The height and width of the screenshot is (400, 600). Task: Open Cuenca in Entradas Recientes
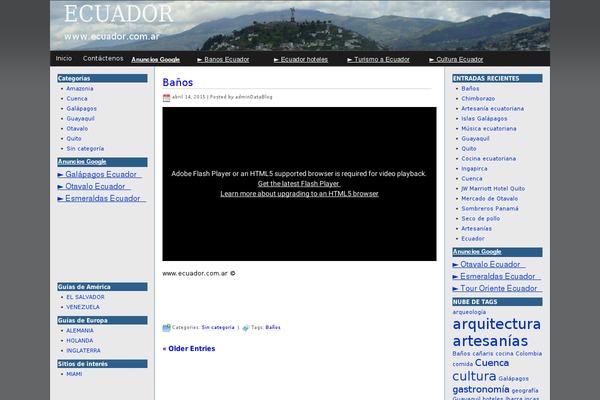pos(471,179)
